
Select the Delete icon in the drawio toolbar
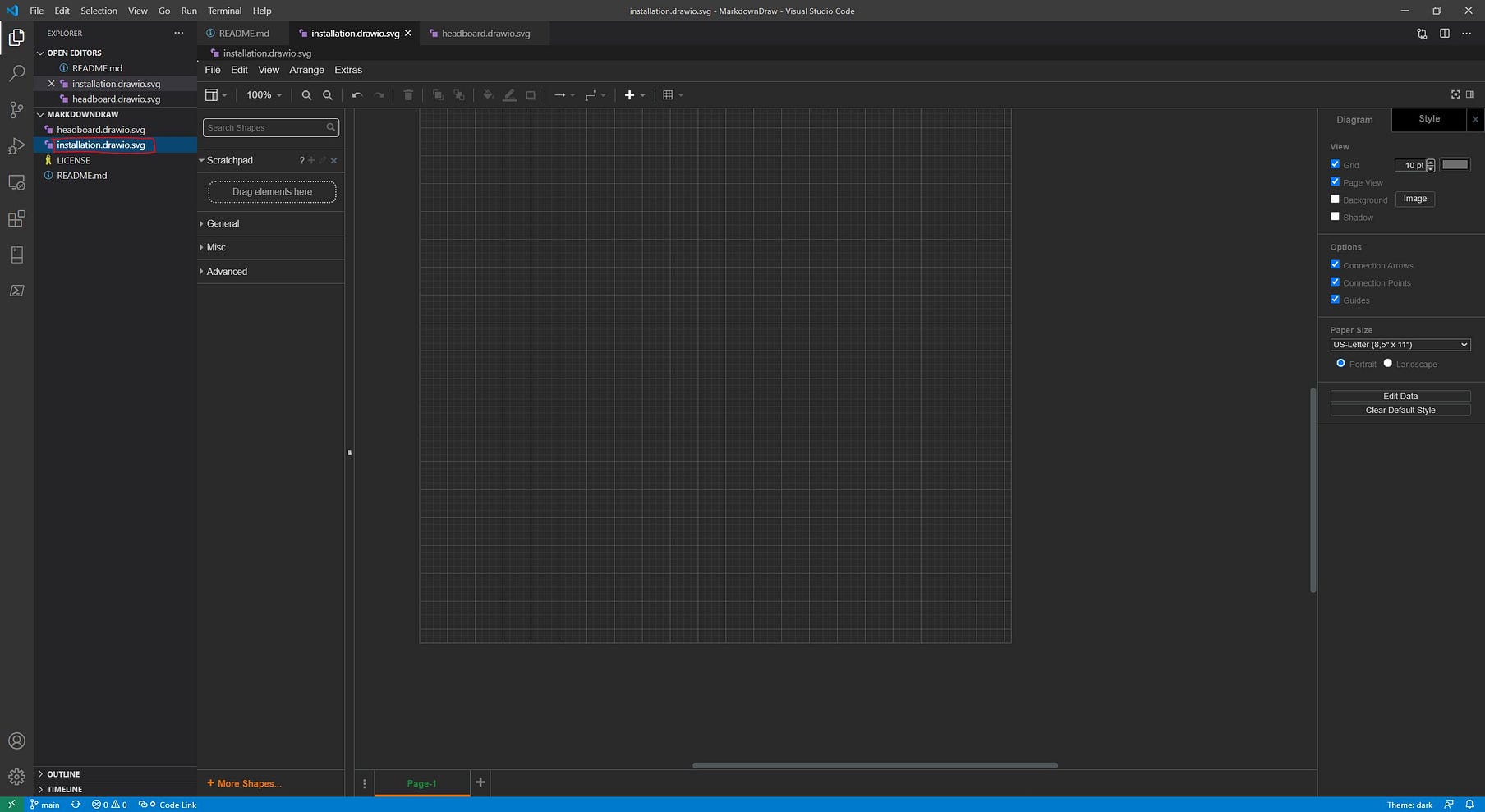(408, 94)
